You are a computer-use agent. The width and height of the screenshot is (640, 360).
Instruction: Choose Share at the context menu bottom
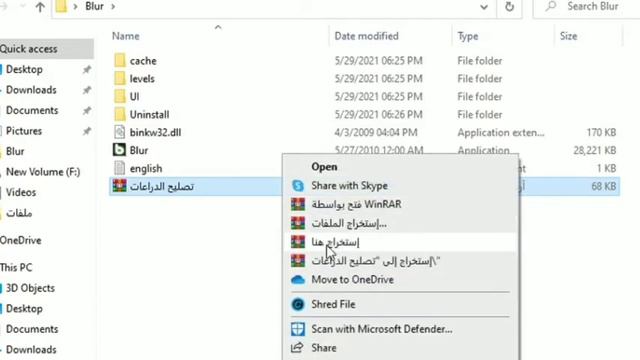400,348
